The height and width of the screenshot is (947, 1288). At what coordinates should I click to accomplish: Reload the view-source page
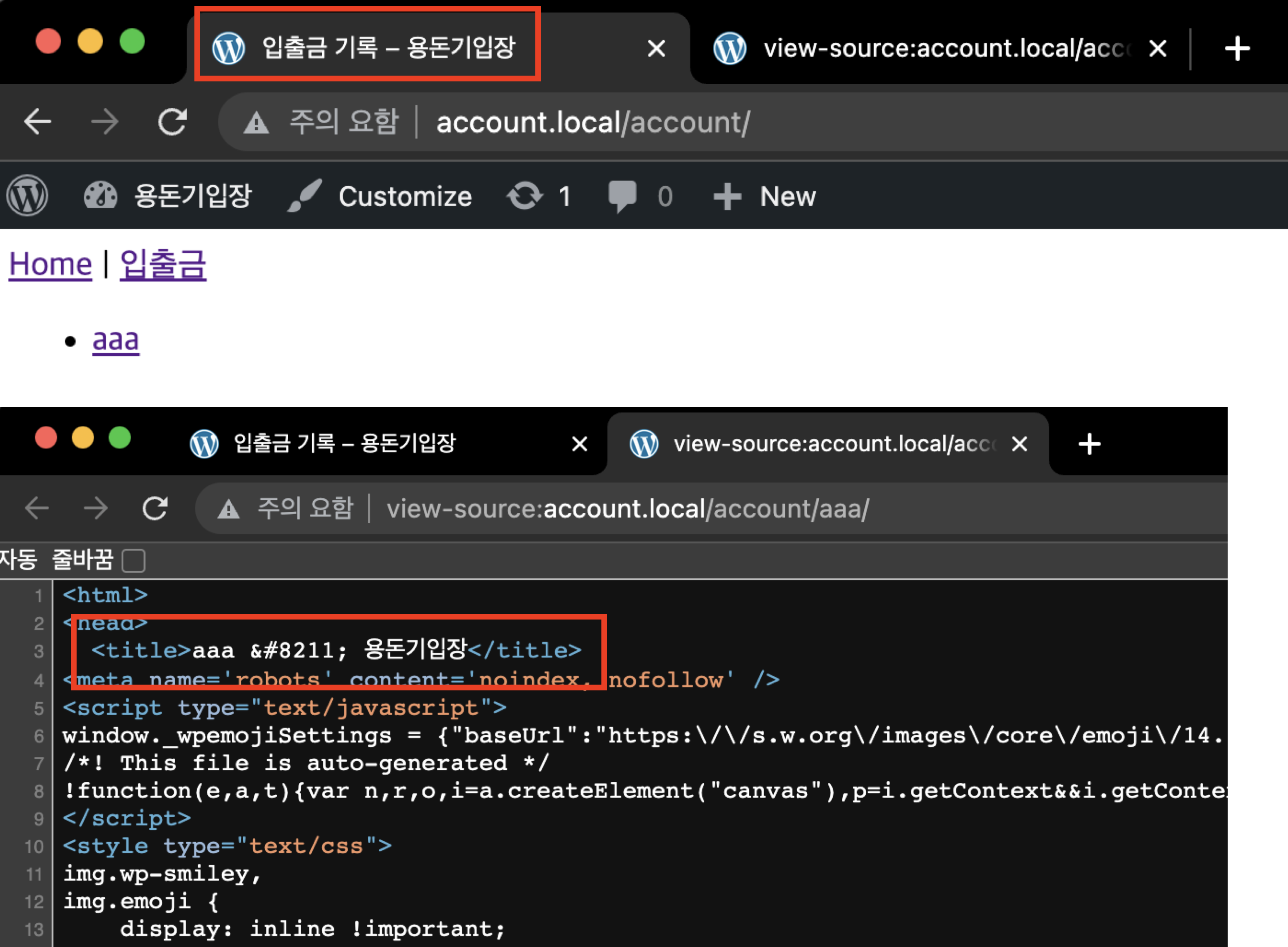click(155, 508)
